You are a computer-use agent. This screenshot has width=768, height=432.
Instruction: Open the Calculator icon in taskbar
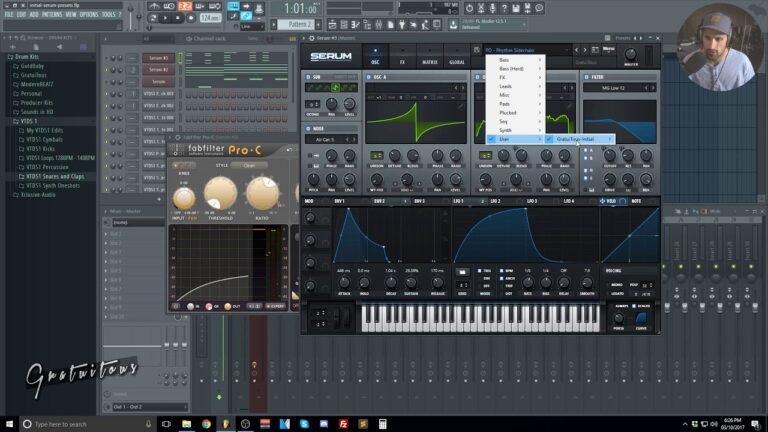pyautogui.click(x=383, y=424)
